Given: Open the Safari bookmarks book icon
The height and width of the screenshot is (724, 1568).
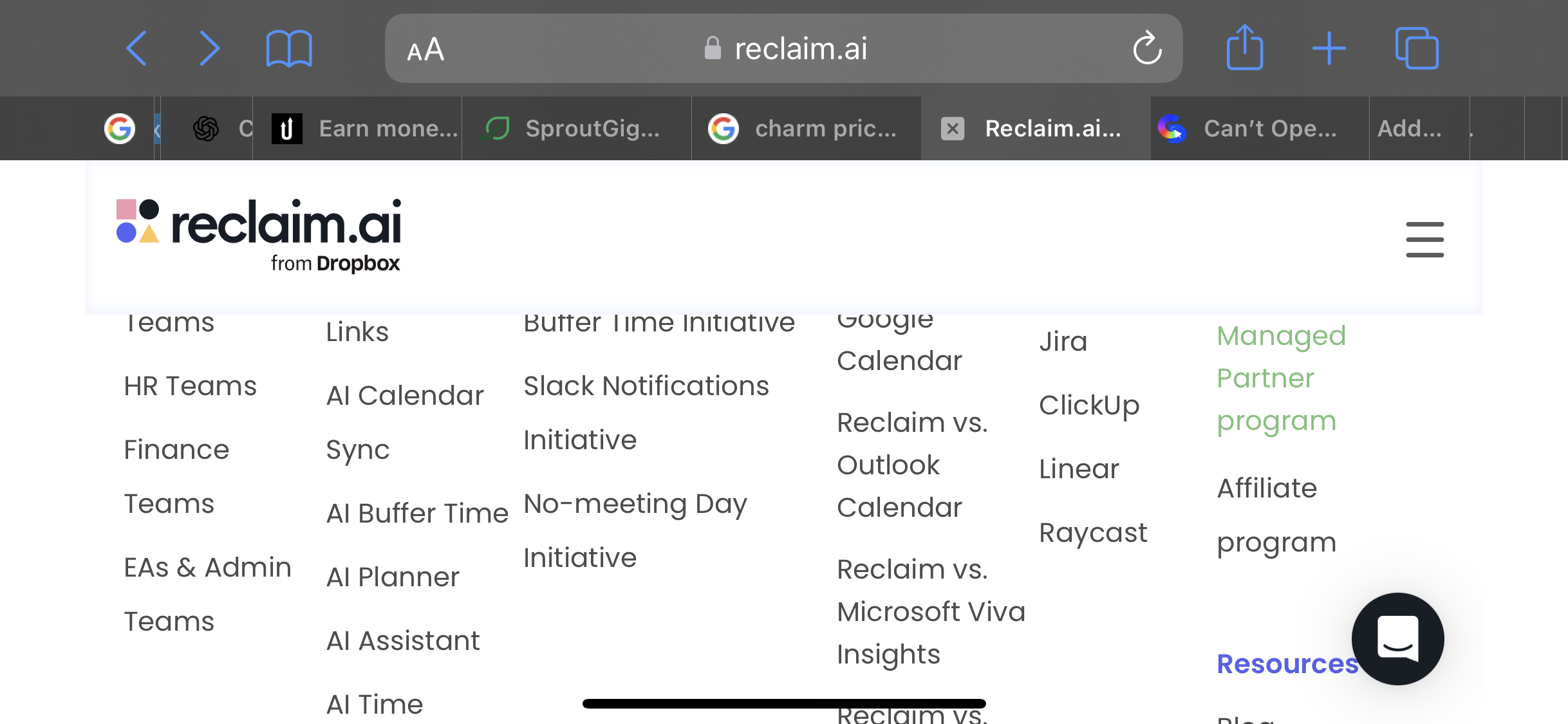Looking at the screenshot, I should (289, 48).
